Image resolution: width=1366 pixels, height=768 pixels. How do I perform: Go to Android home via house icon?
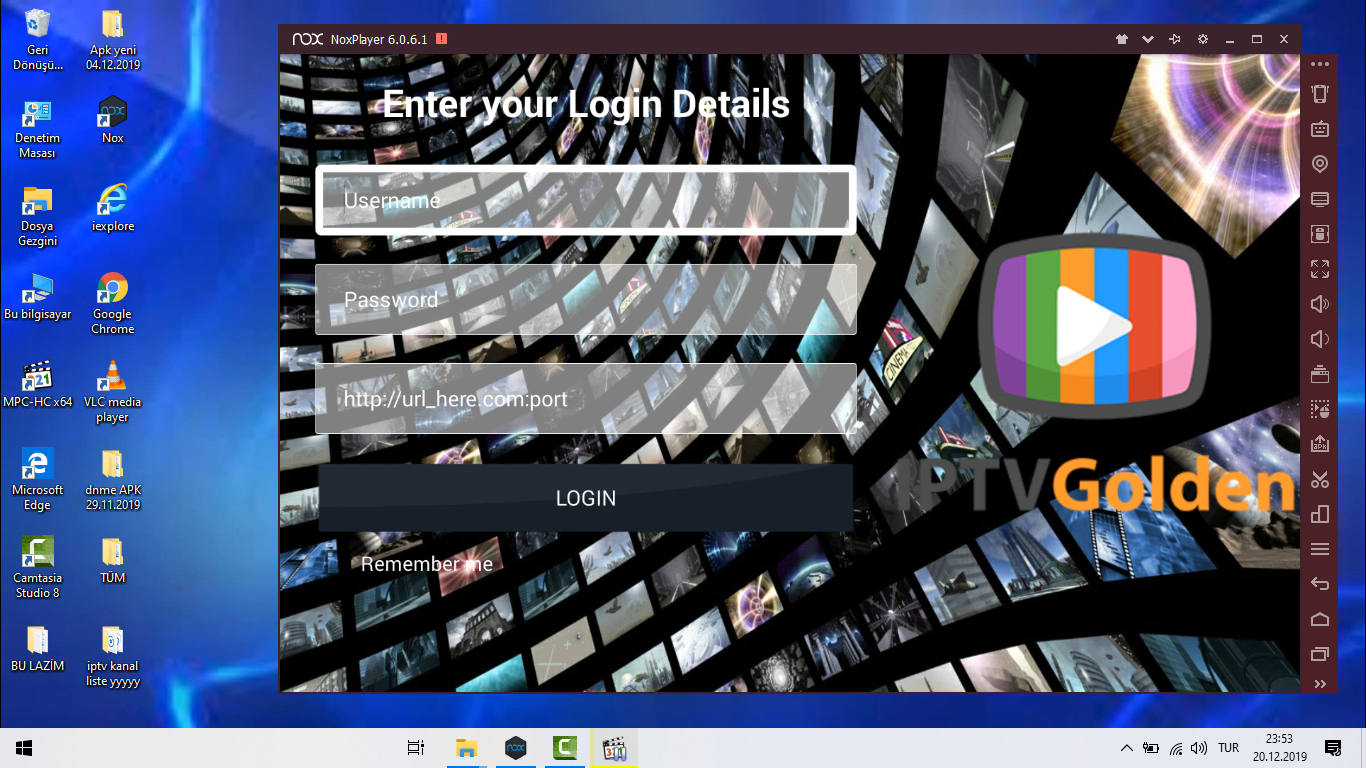point(1320,619)
